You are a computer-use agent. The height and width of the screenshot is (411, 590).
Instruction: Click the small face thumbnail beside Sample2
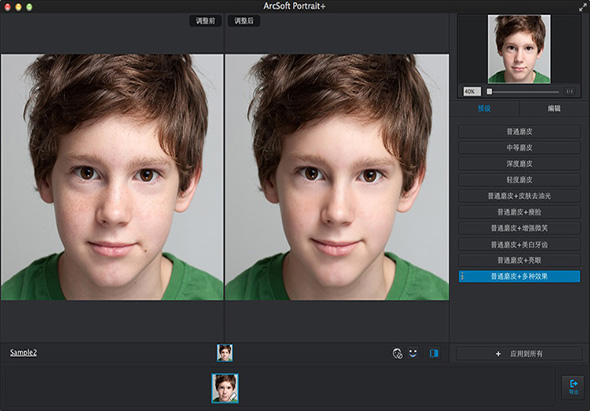click(x=225, y=353)
